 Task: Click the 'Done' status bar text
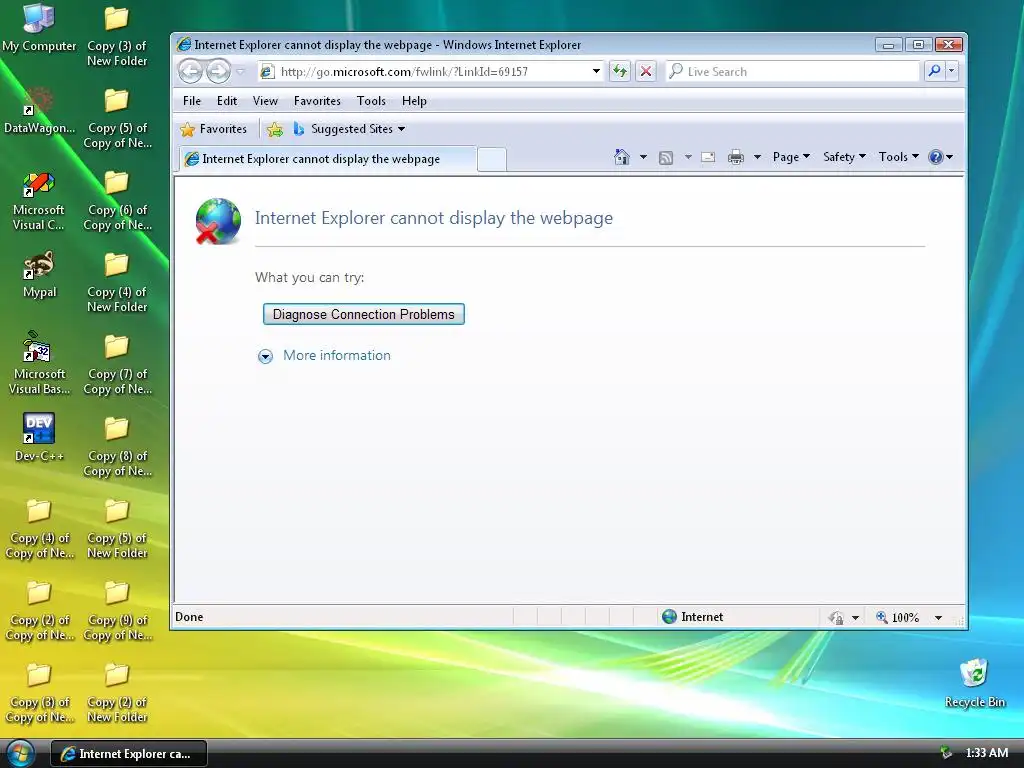(189, 617)
